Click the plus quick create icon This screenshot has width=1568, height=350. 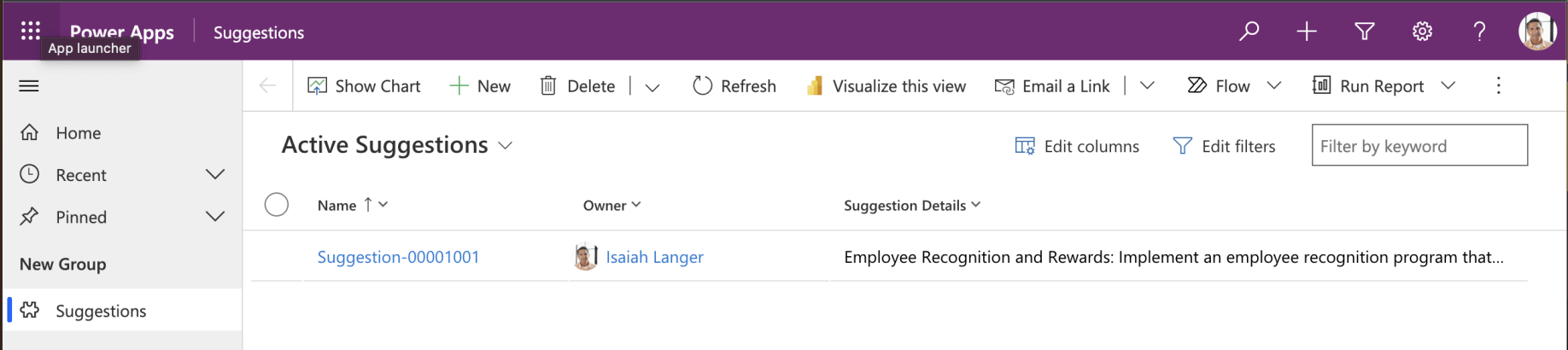click(x=1306, y=32)
